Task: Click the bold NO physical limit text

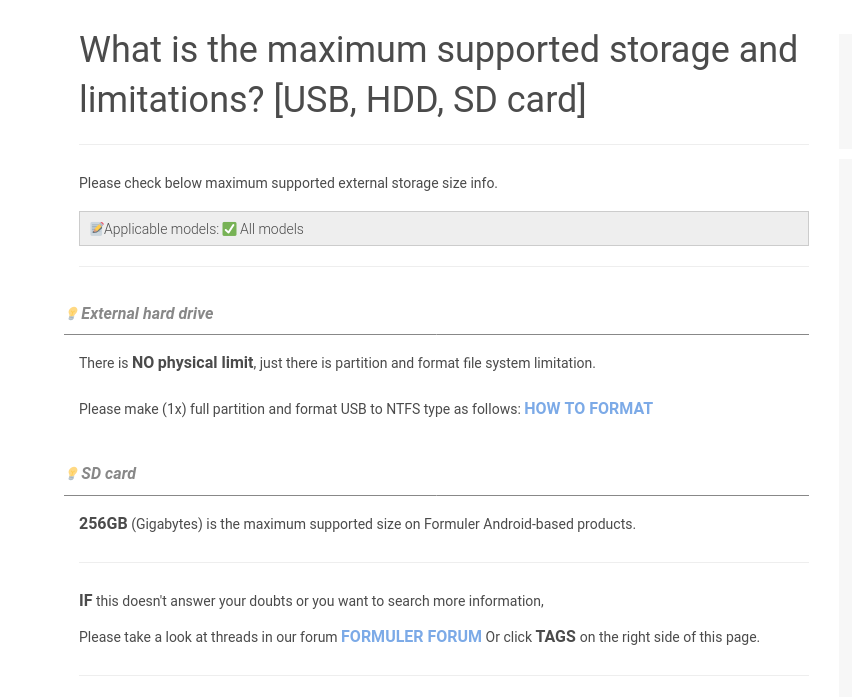Action: [x=192, y=363]
